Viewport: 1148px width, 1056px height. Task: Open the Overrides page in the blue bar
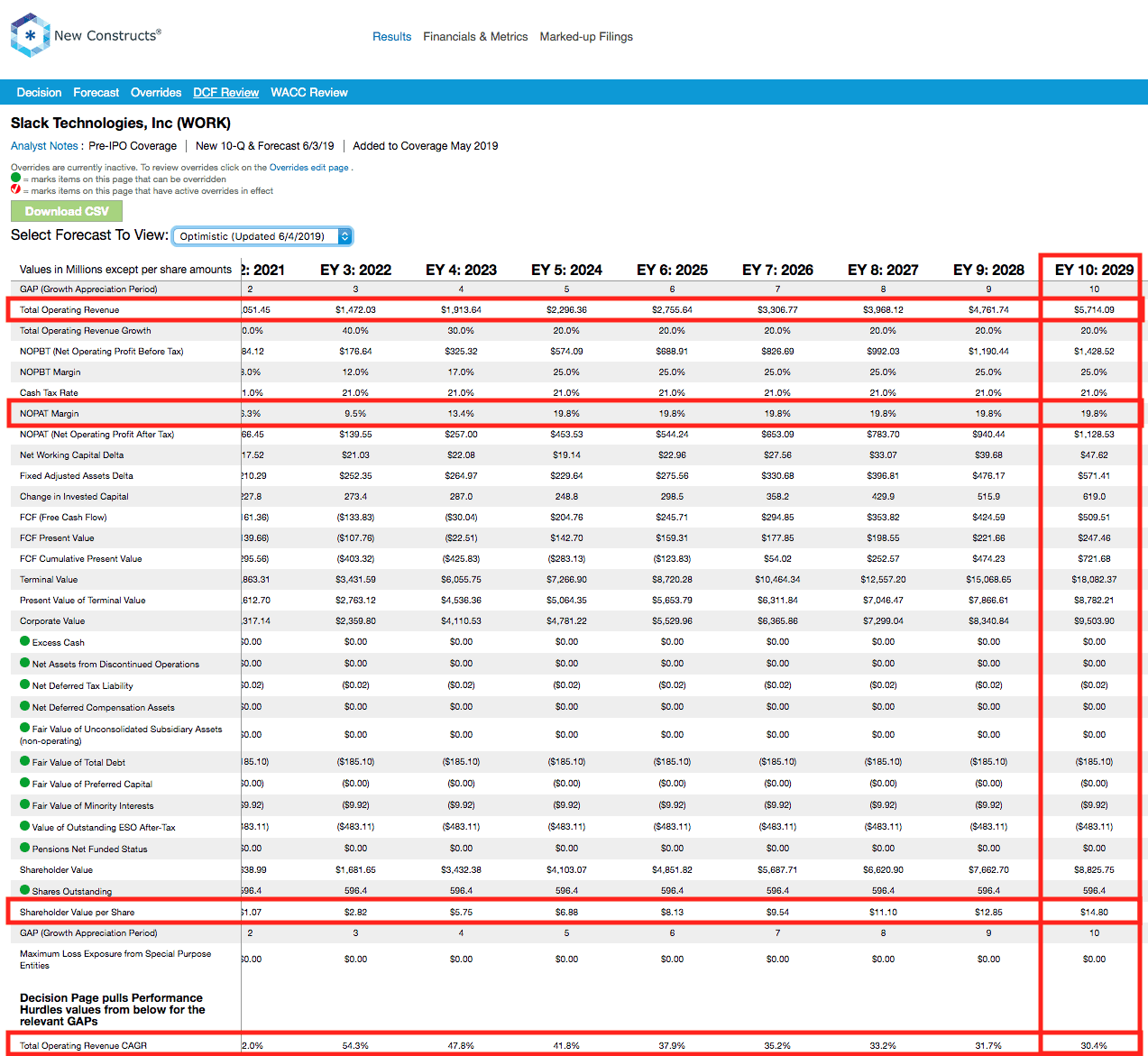coord(156,93)
